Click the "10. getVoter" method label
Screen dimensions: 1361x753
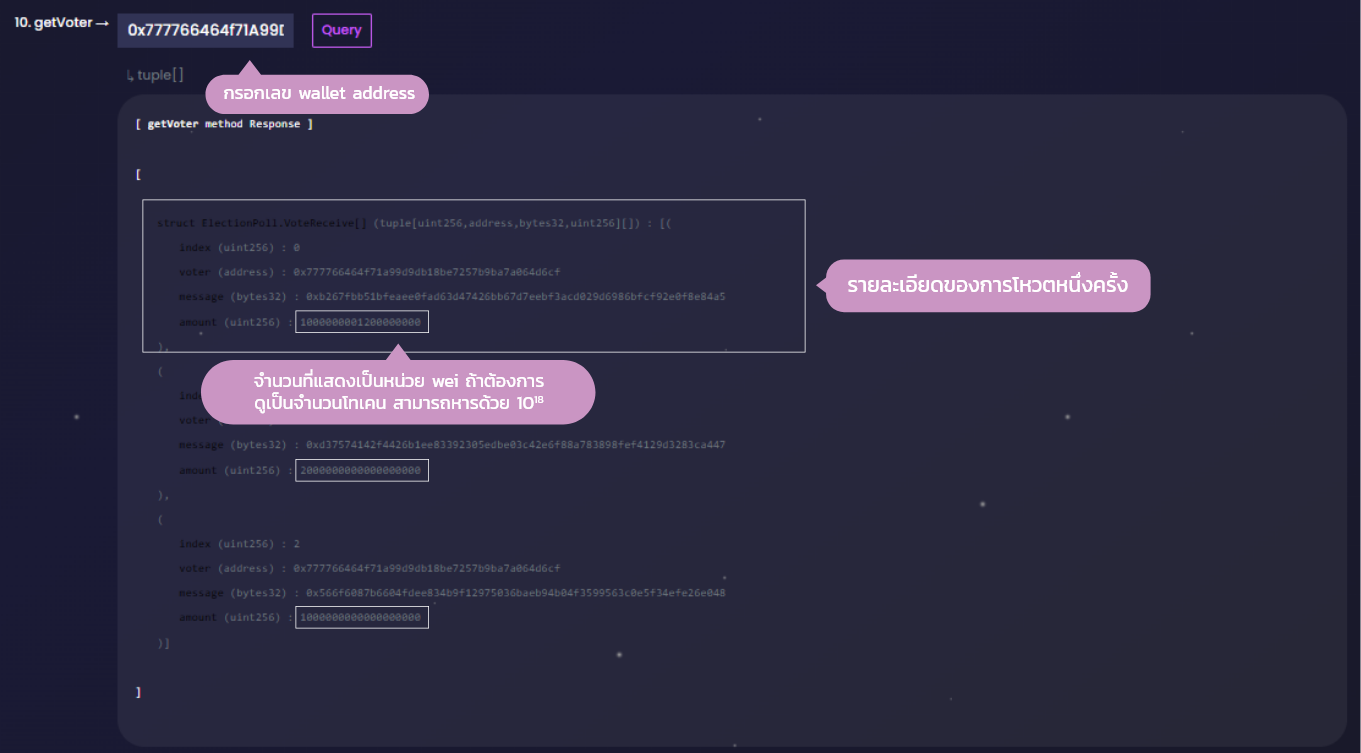click(x=52, y=22)
